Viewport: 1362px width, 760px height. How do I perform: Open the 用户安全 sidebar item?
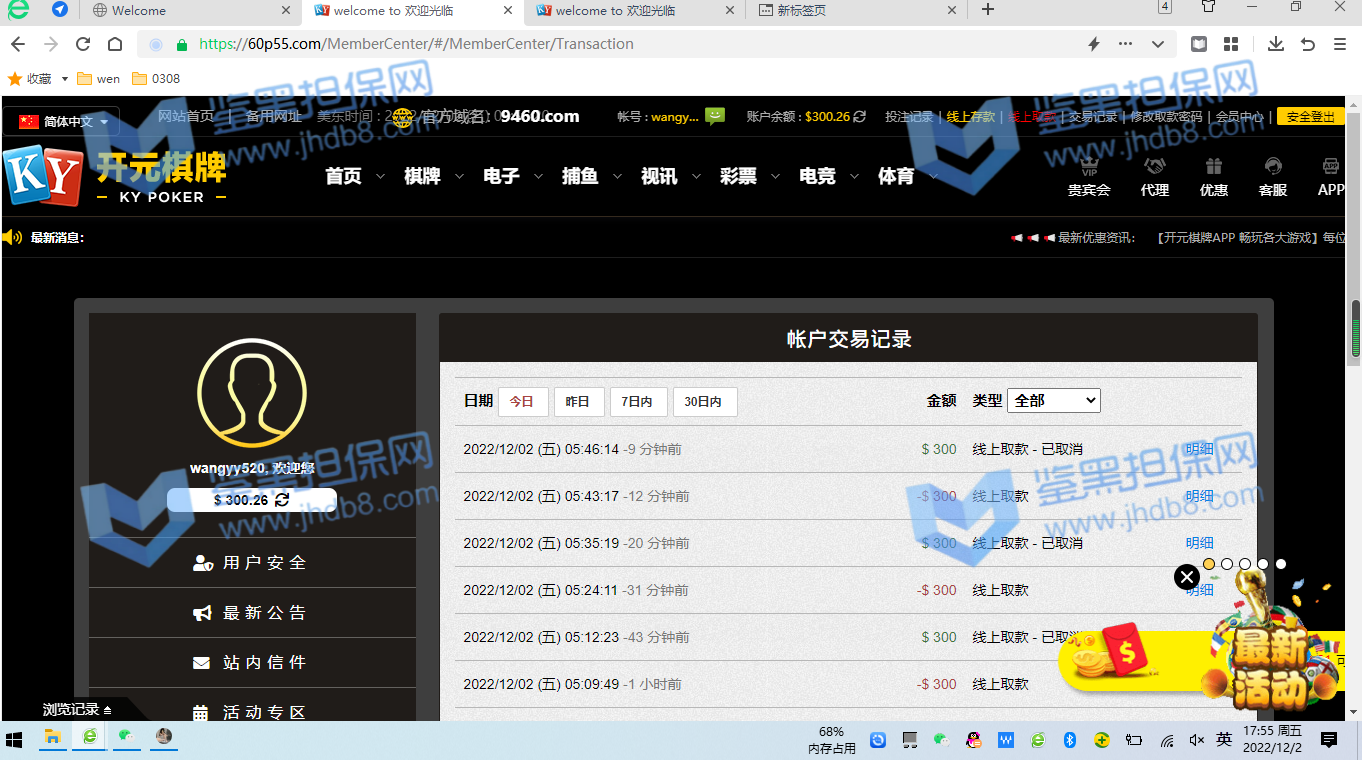point(252,563)
